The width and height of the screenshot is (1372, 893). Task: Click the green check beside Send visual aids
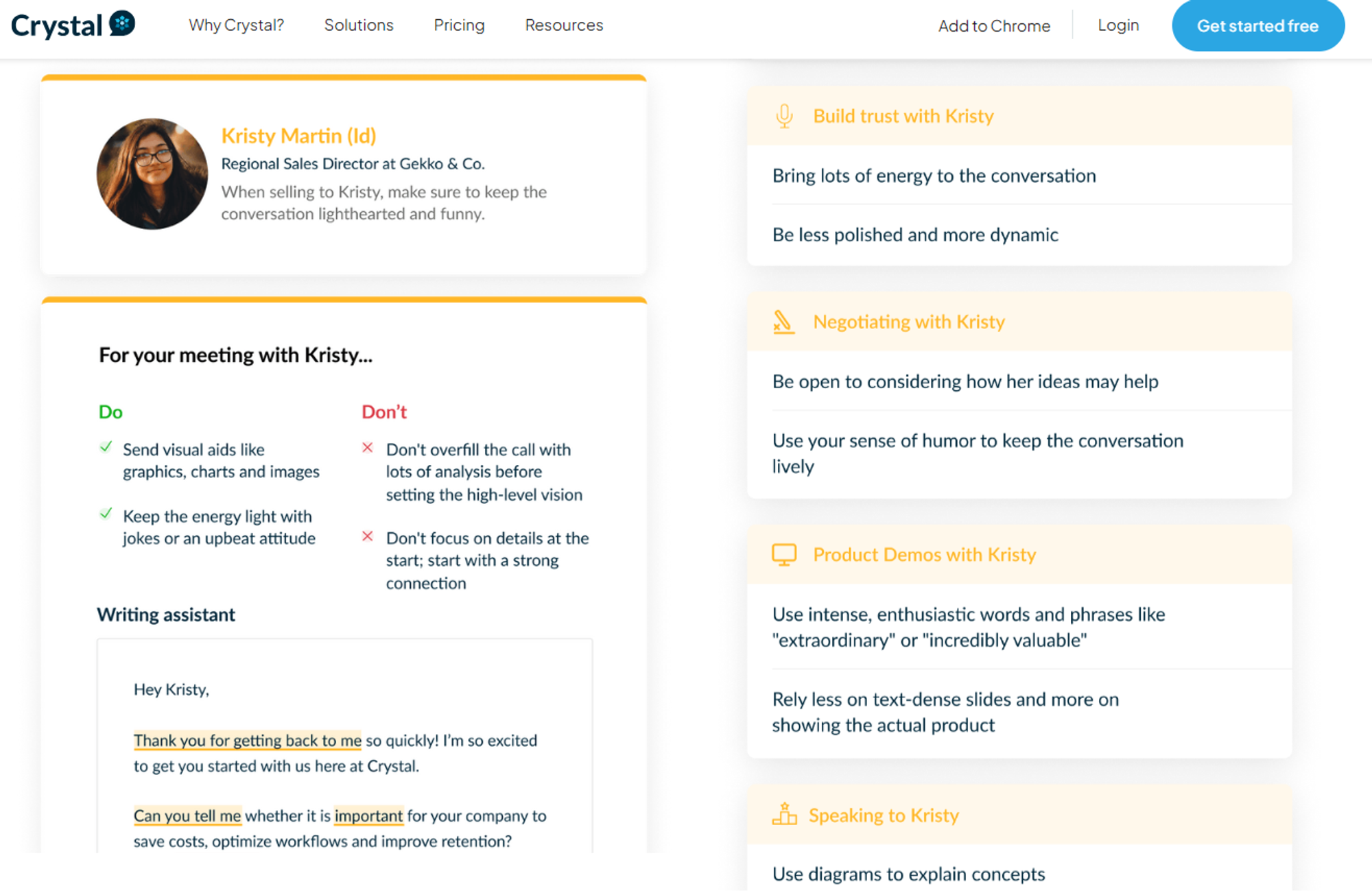click(106, 447)
